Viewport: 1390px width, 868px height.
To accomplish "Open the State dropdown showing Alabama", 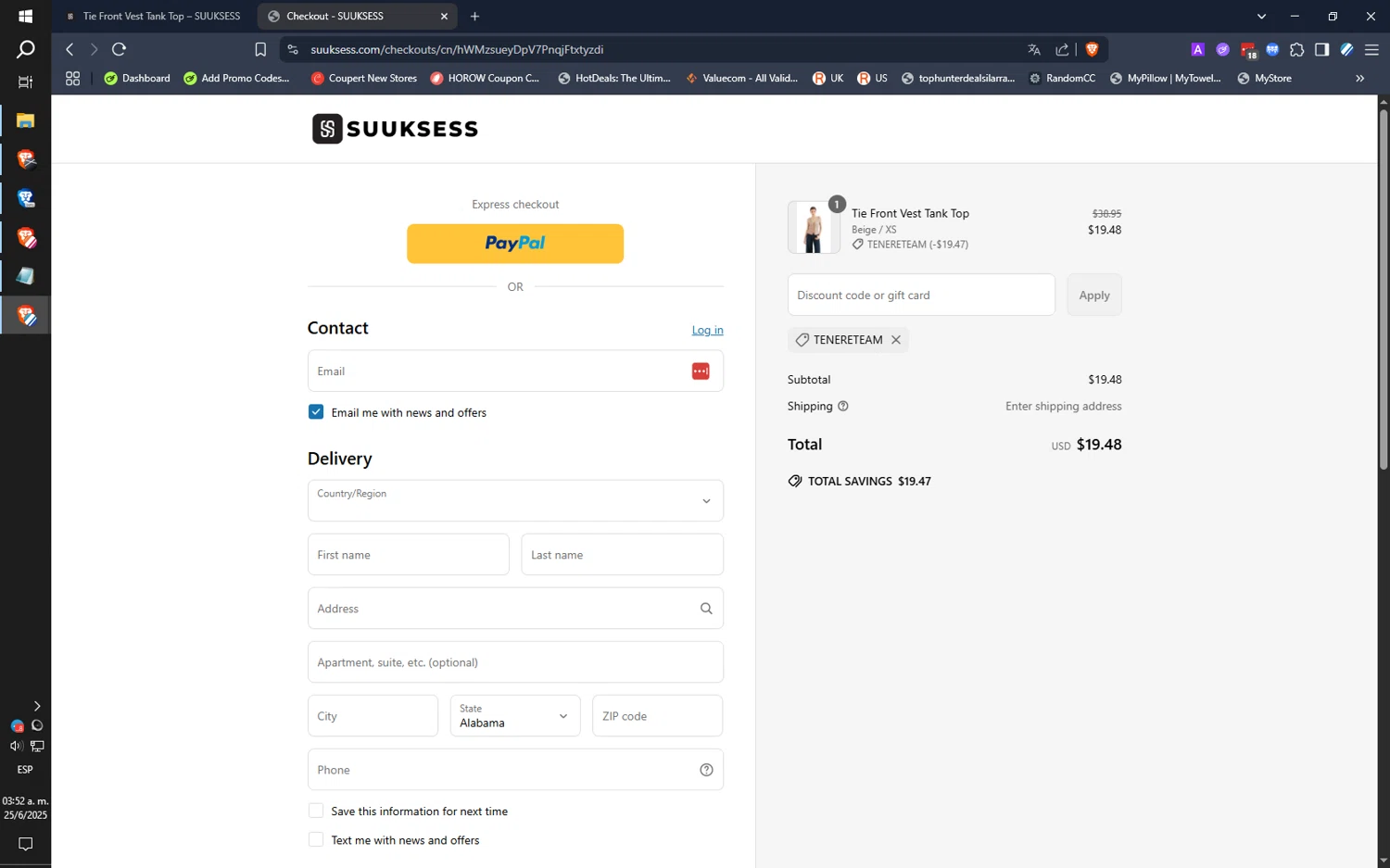I will click(515, 716).
